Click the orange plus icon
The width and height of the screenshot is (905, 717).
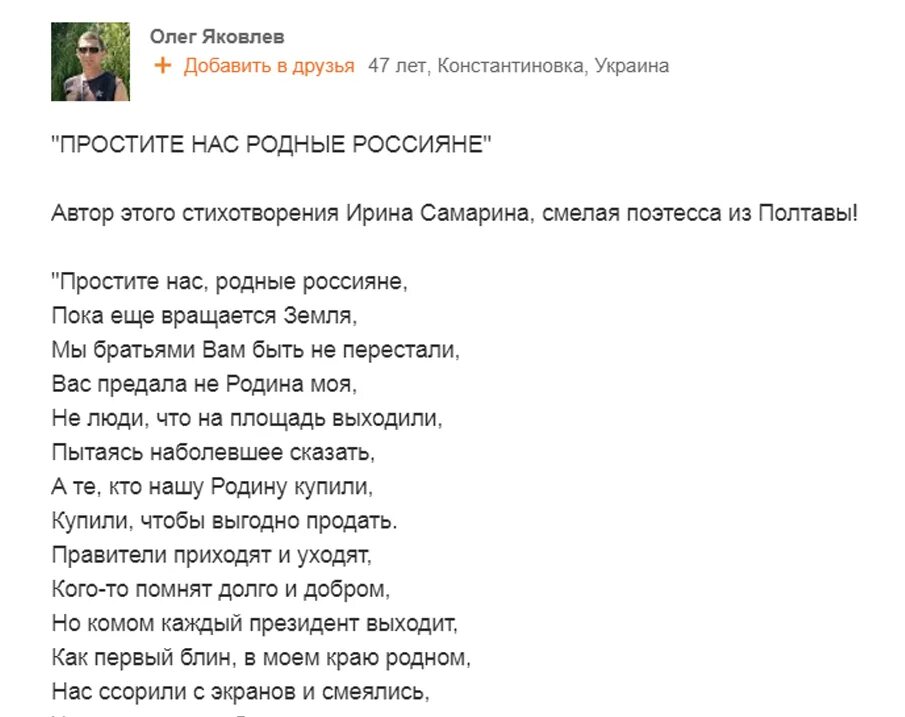pyautogui.click(x=163, y=66)
